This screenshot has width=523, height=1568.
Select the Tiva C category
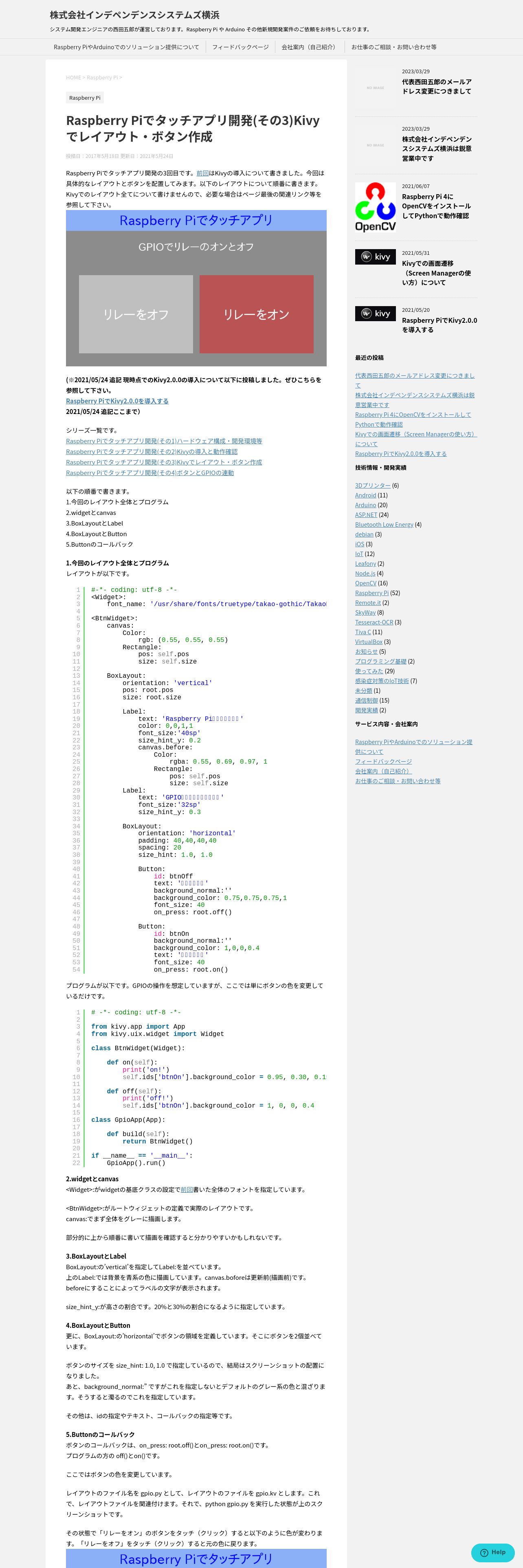pos(363,632)
